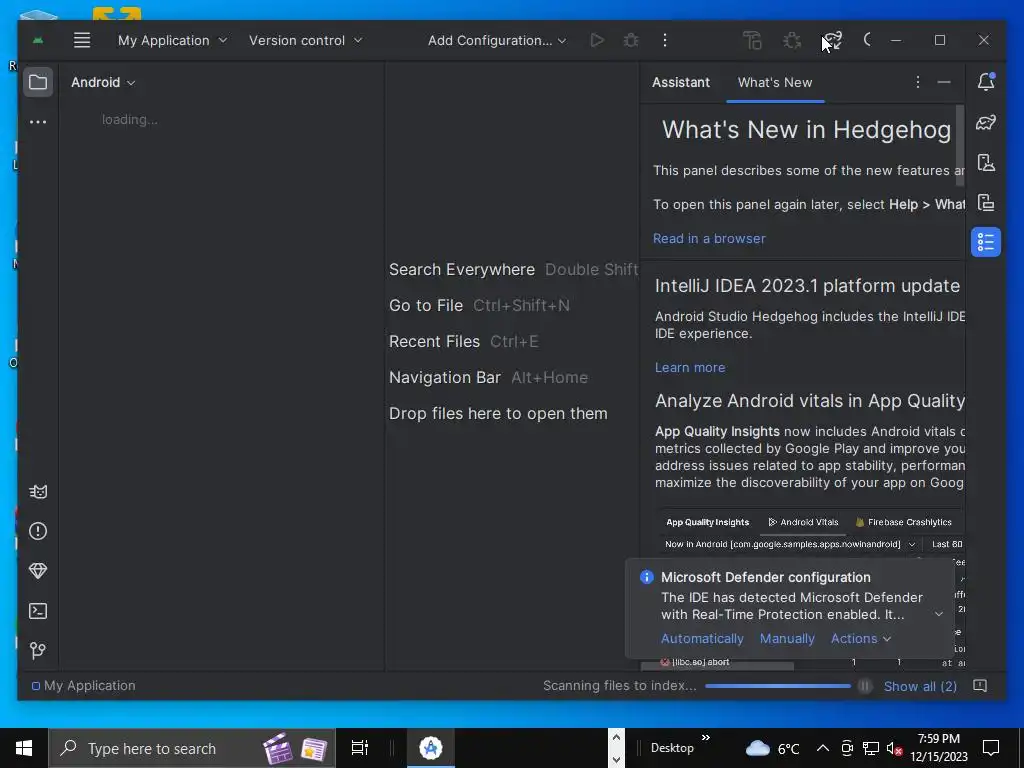The image size is (1024, 768).
Task: Open the Gradle tool window elephant icon
Action: [986, 122]
